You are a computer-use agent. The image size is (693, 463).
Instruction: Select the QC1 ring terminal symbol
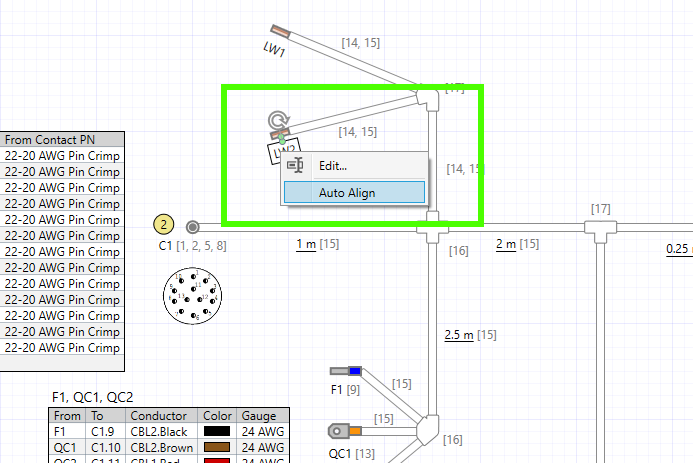tap(345, 431)
